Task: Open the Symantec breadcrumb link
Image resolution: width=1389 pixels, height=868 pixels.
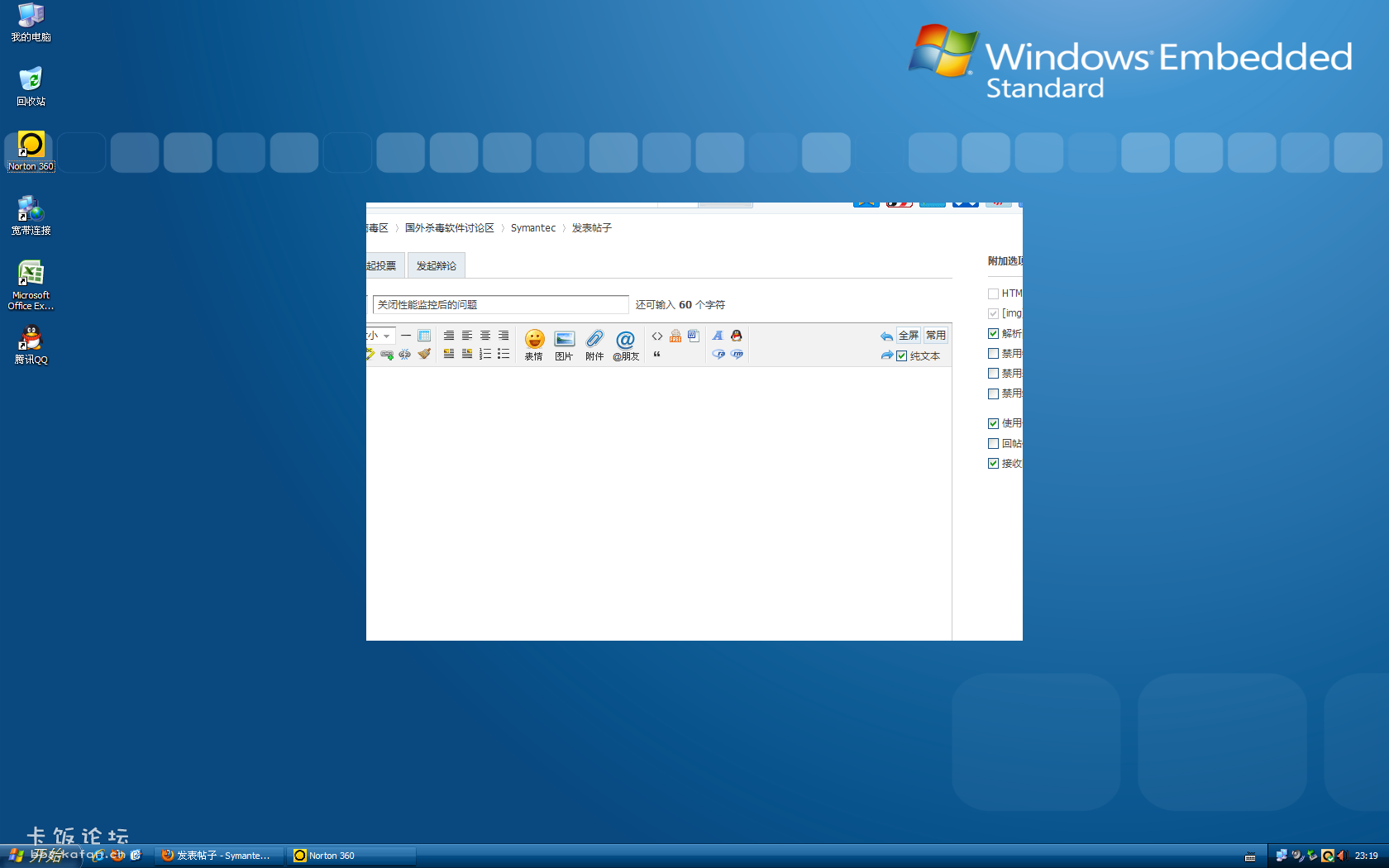Action: (x=532, y=228)
